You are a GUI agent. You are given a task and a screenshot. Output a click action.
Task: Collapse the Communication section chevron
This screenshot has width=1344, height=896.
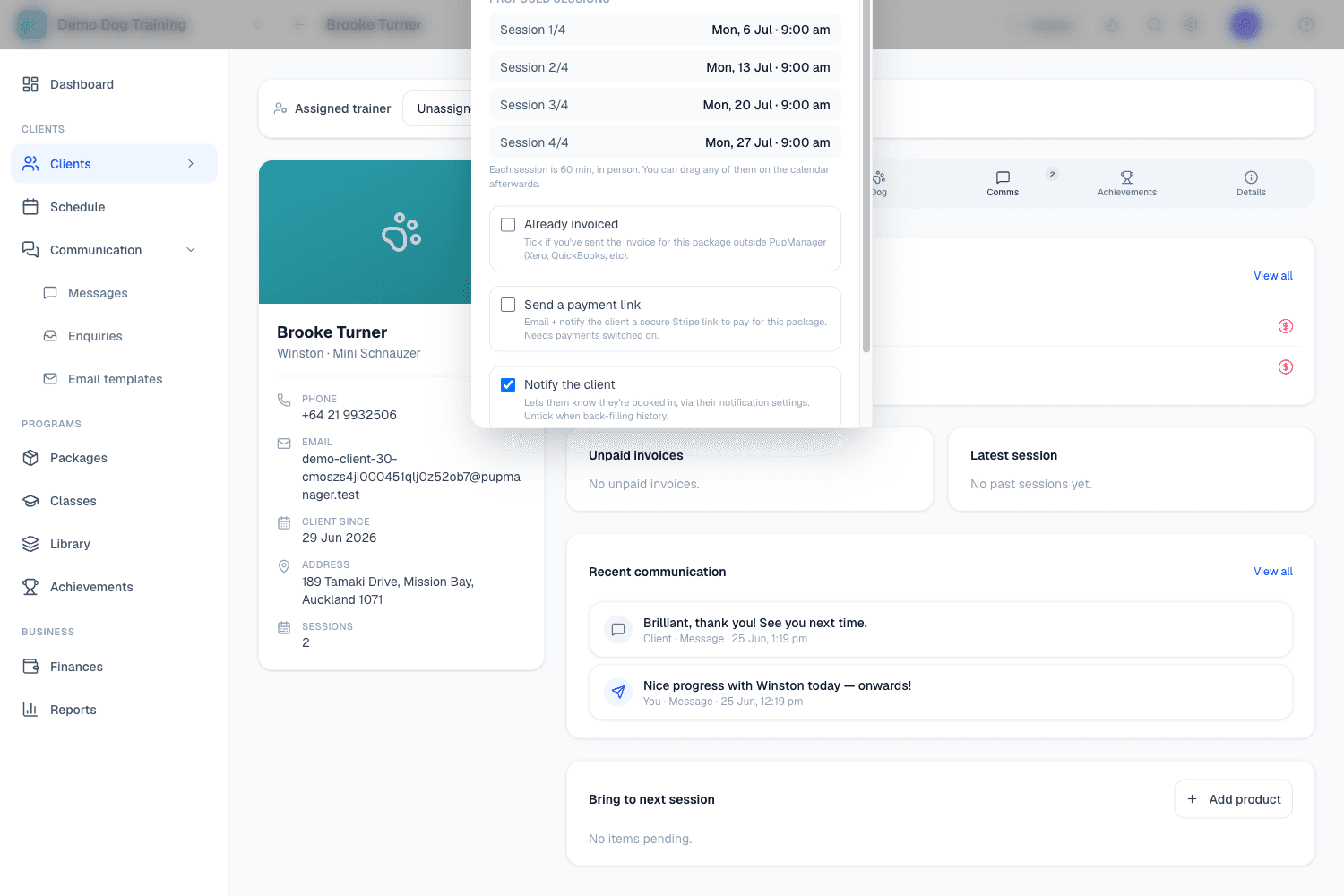(x=191, y=250)
